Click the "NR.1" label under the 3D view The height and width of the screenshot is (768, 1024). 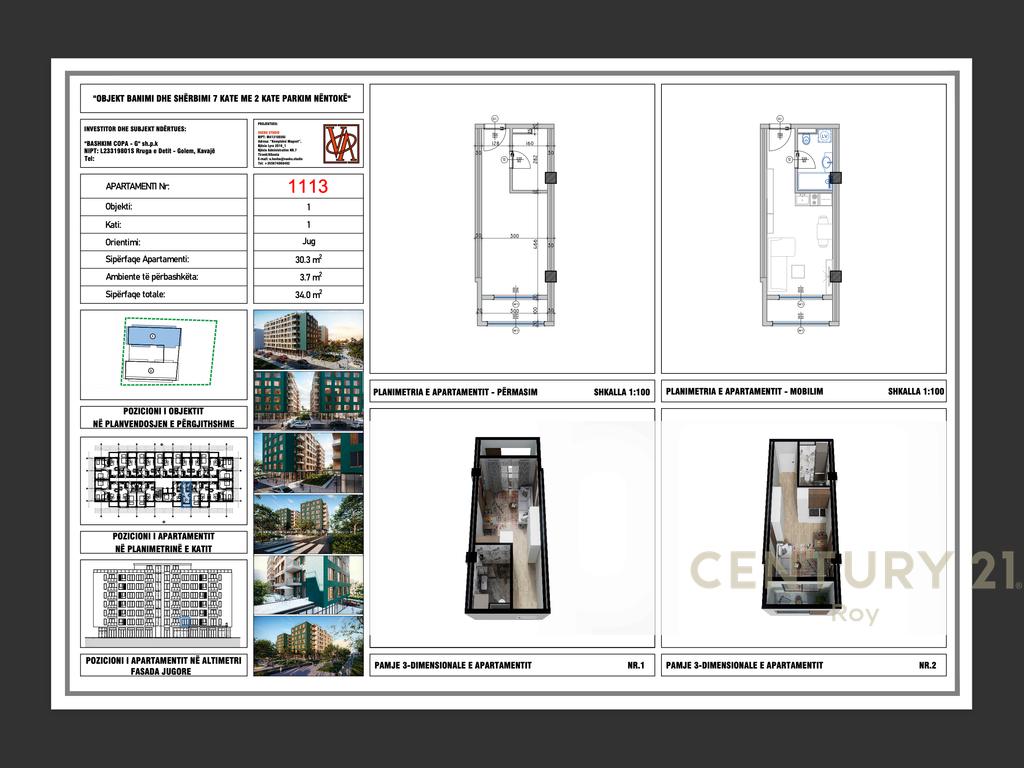[x=635, y=665]
